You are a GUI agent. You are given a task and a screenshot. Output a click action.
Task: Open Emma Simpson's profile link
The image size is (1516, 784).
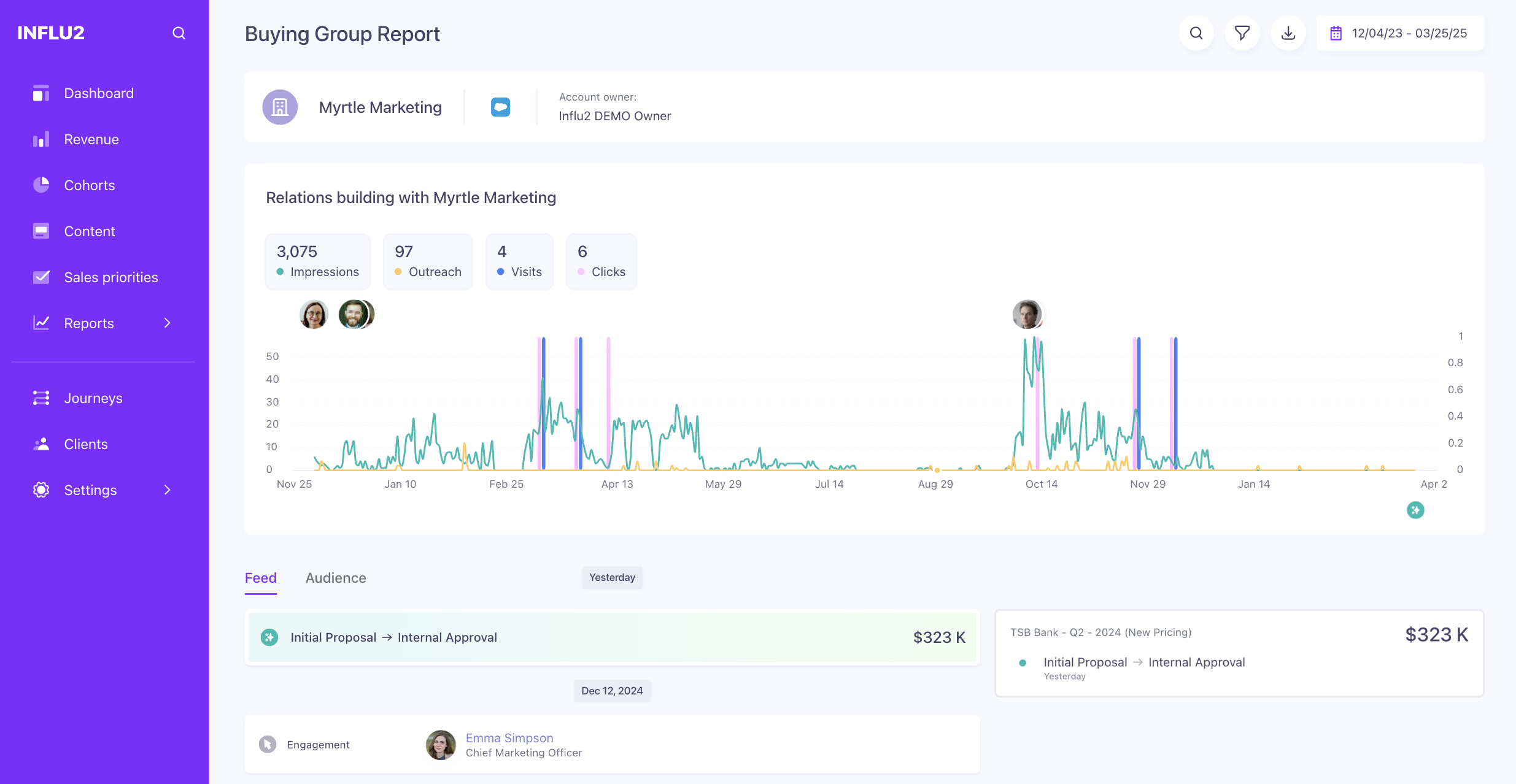pyautogui.click(x=509, y=737)
